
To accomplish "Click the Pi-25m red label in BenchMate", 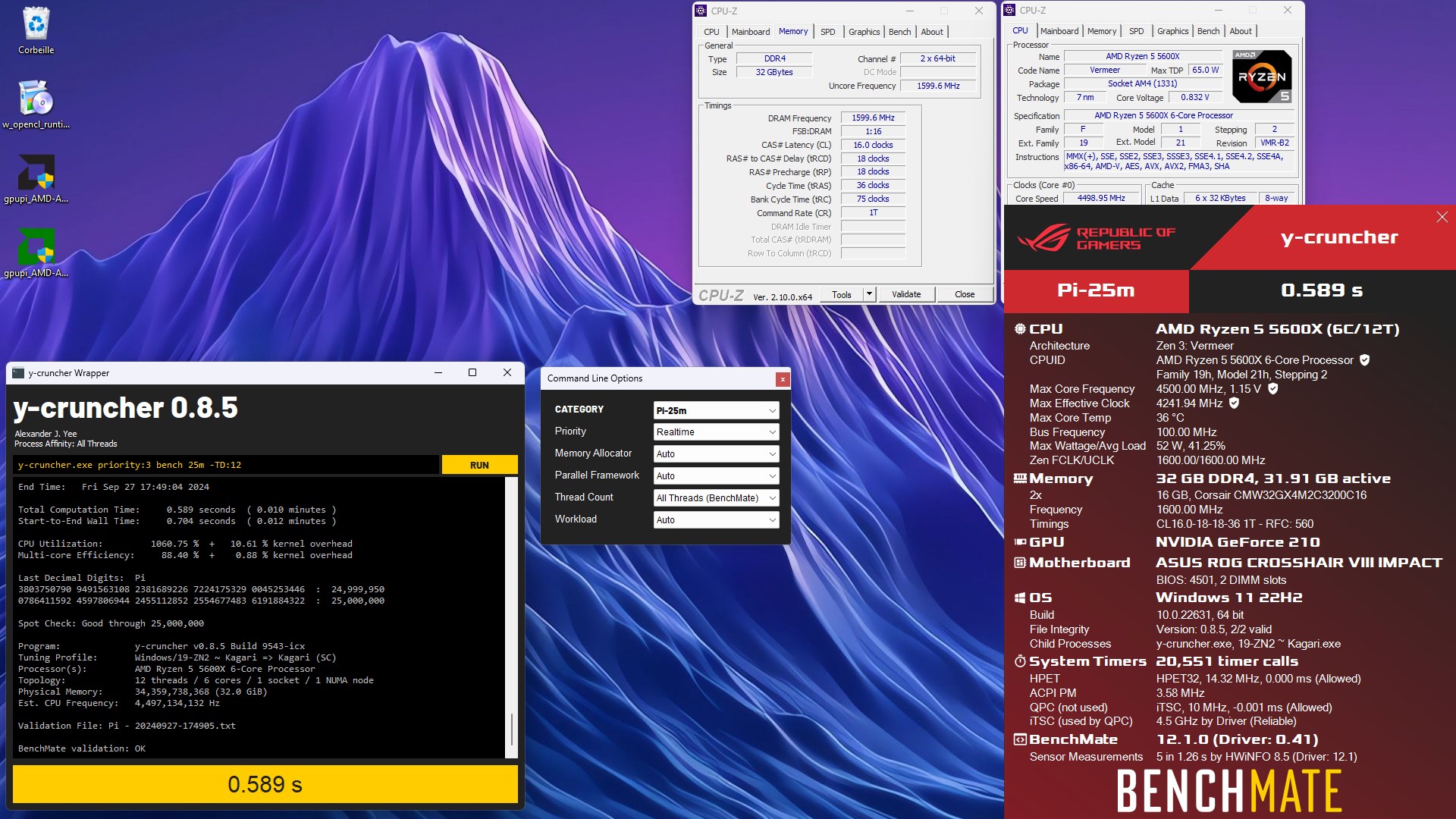I will point(1097,290).
